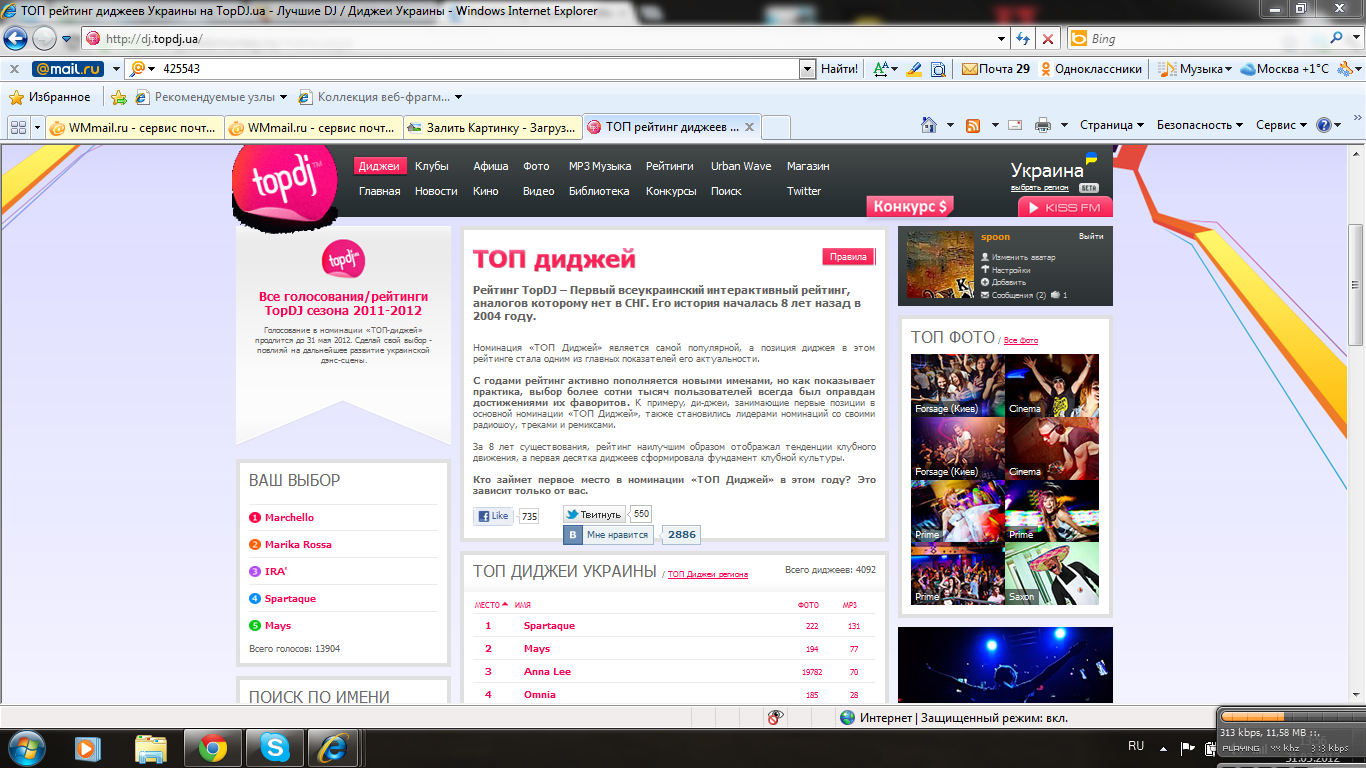Stop page loading with the red X icon
Screen dimensions: 1366x768
tap(1047, 39)
